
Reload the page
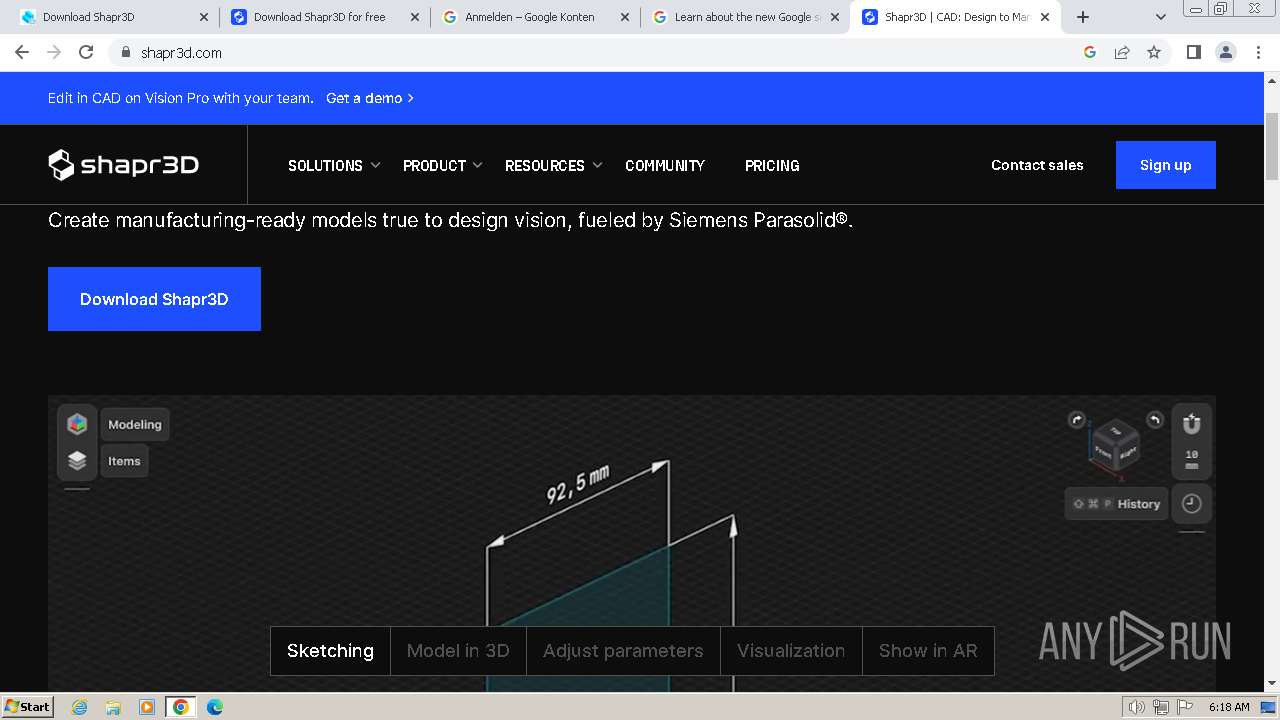click(86, 52)
